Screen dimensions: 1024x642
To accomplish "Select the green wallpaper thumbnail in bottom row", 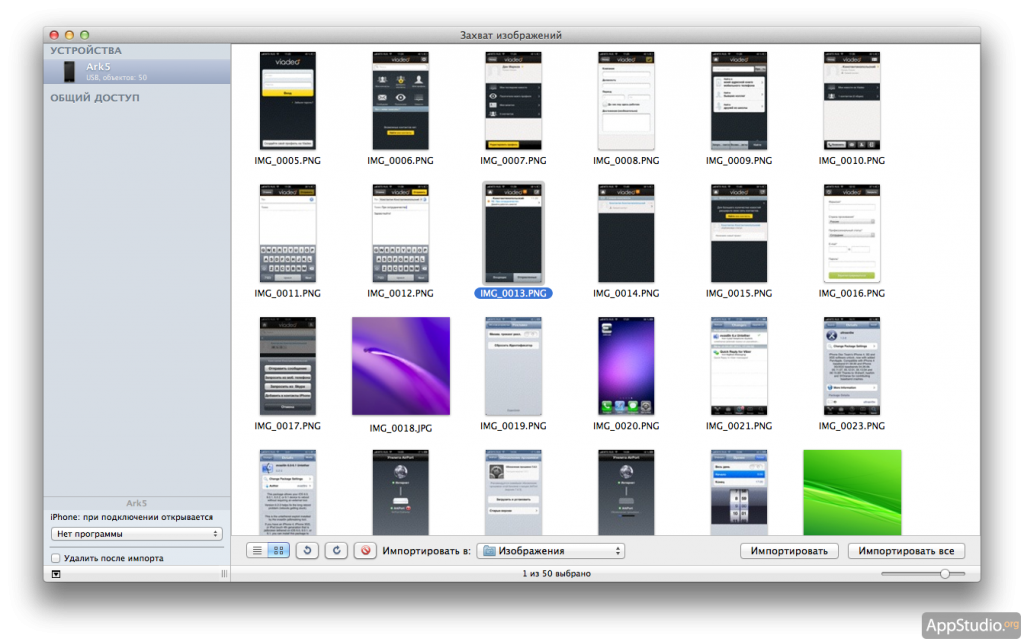I will click(852, 492).
